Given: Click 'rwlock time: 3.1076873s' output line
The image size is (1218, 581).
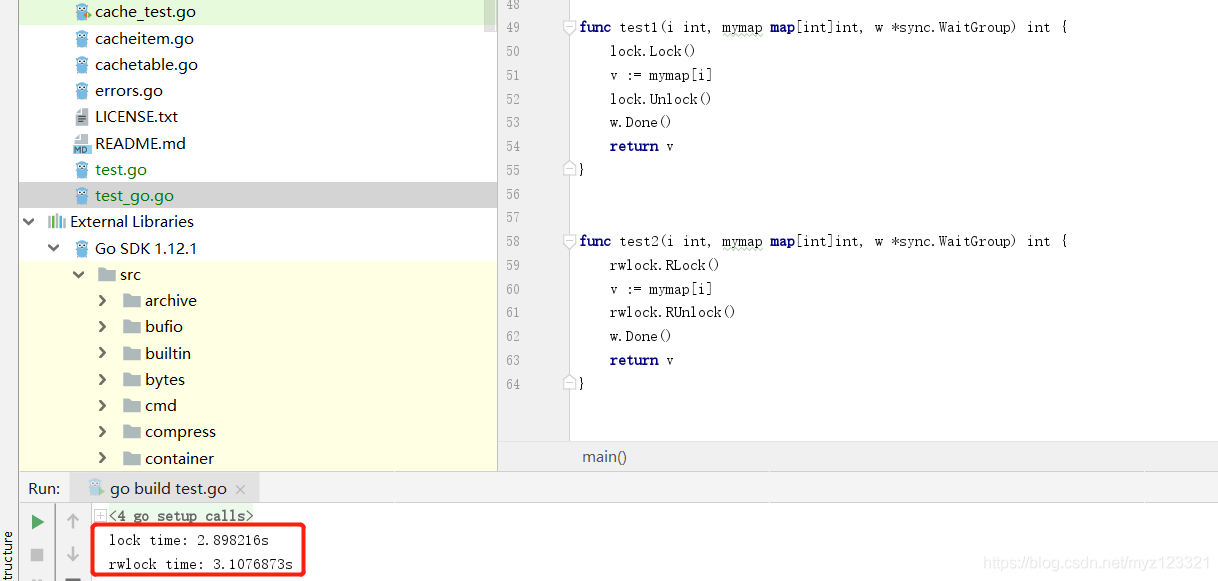Looking at the screenshot, I should (x=201, y=564).
